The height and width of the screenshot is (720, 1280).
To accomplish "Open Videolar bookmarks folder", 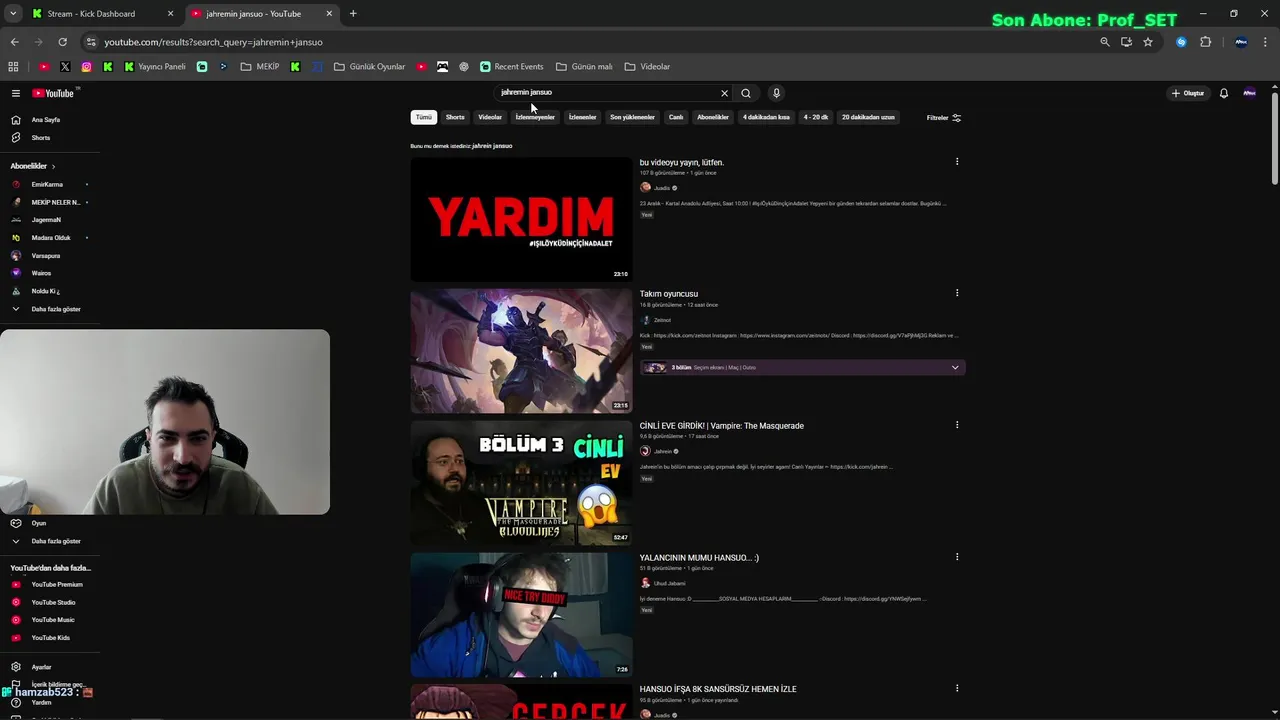I will click(x=647, y=67).
